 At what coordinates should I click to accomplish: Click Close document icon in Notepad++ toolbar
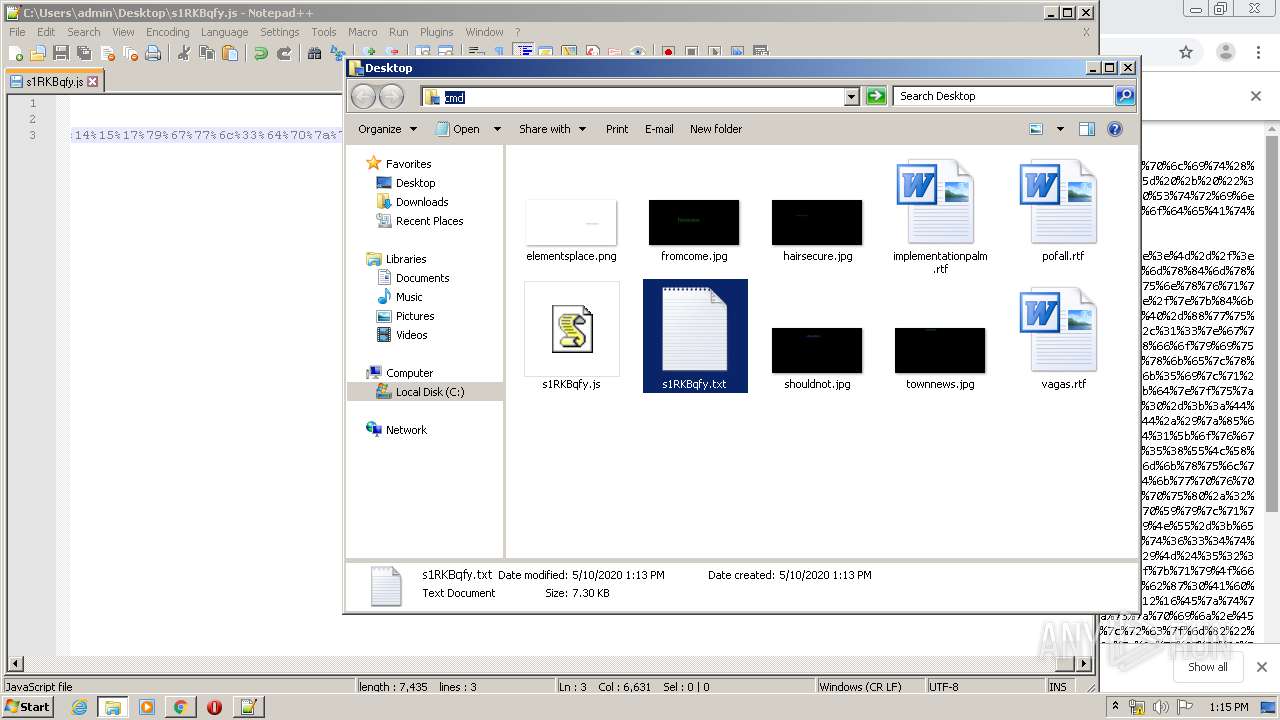(x=108, y=53)
